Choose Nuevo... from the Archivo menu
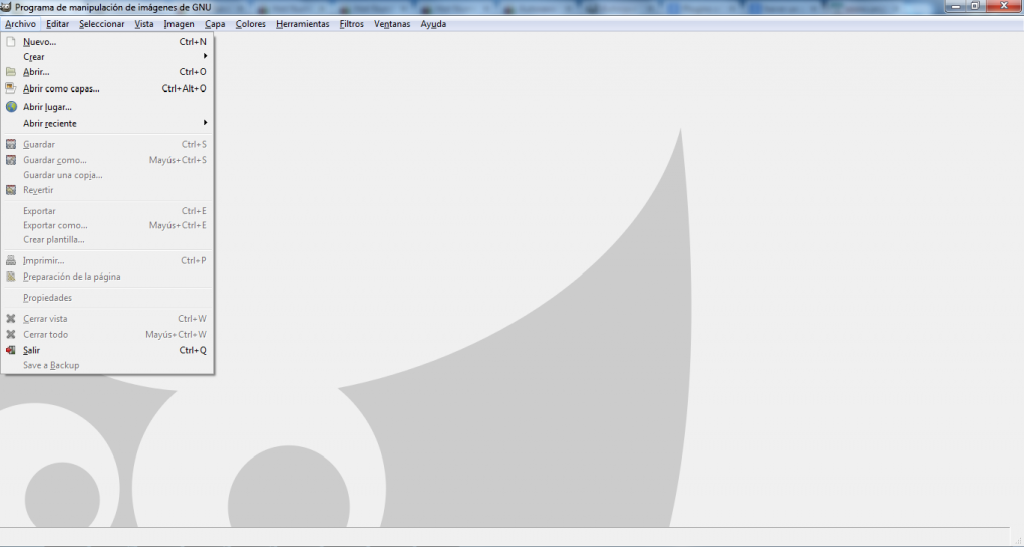 coord(107,42)
